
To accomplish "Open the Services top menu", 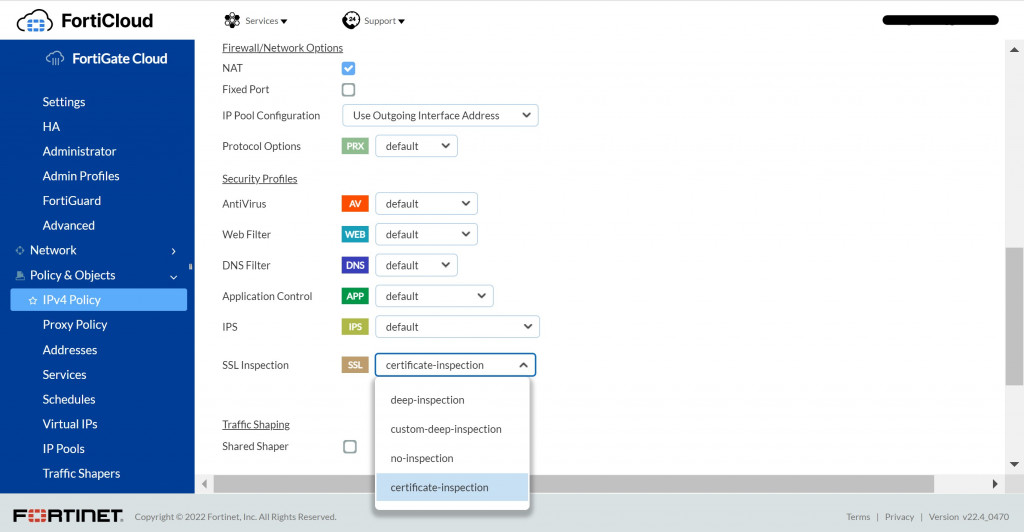I will point(256,21).
